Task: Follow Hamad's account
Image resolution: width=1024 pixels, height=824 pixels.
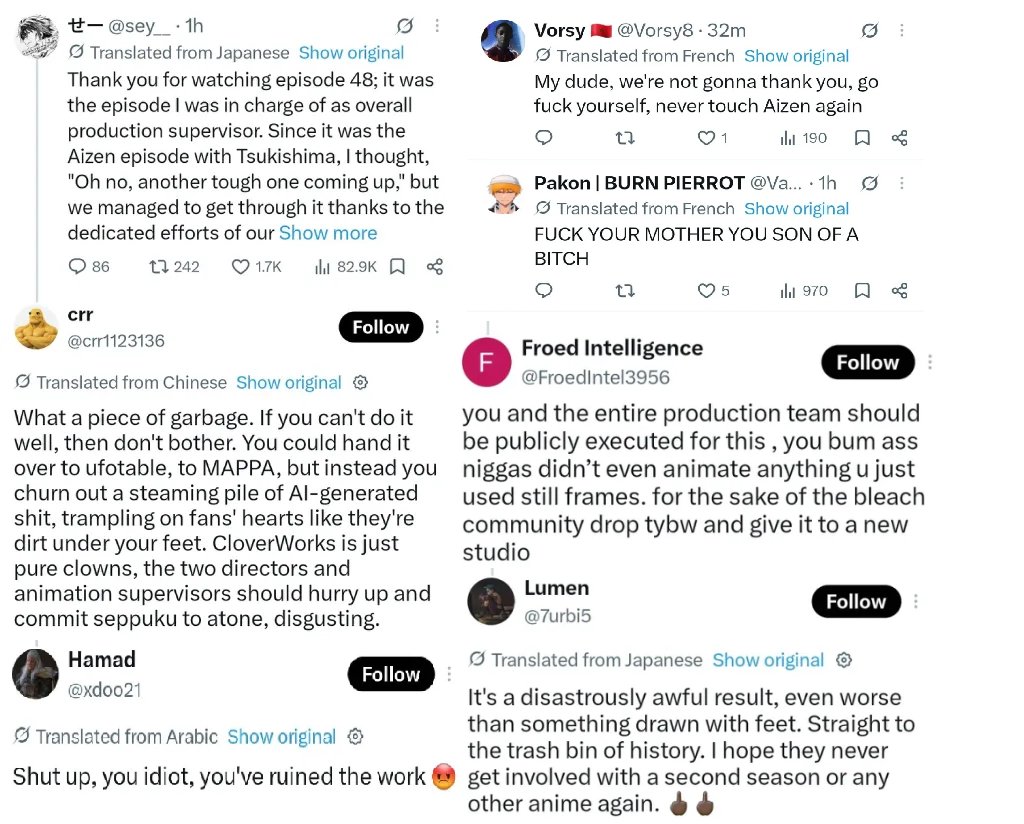Action: tap(391, 674)
